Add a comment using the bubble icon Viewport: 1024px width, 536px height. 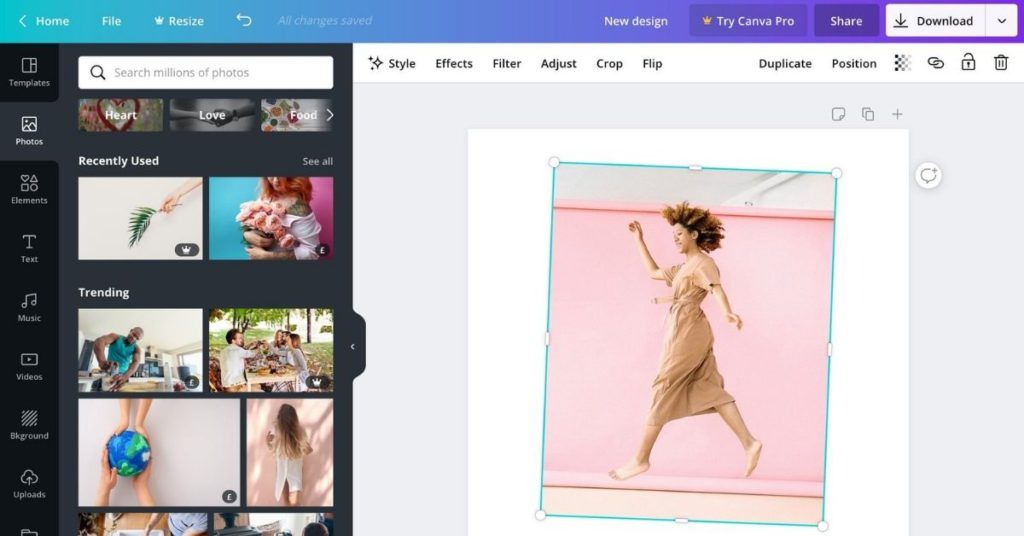[x=928, y=176]
